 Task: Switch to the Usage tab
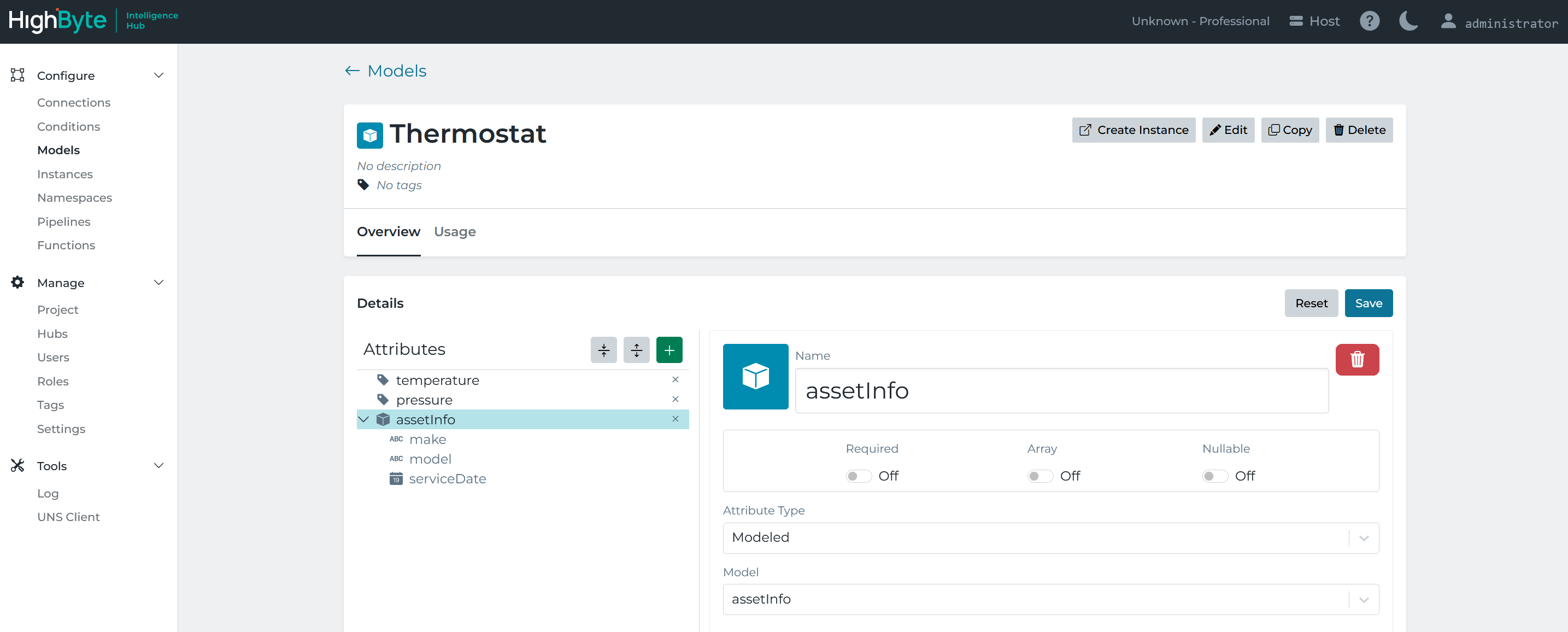[455, 231]
